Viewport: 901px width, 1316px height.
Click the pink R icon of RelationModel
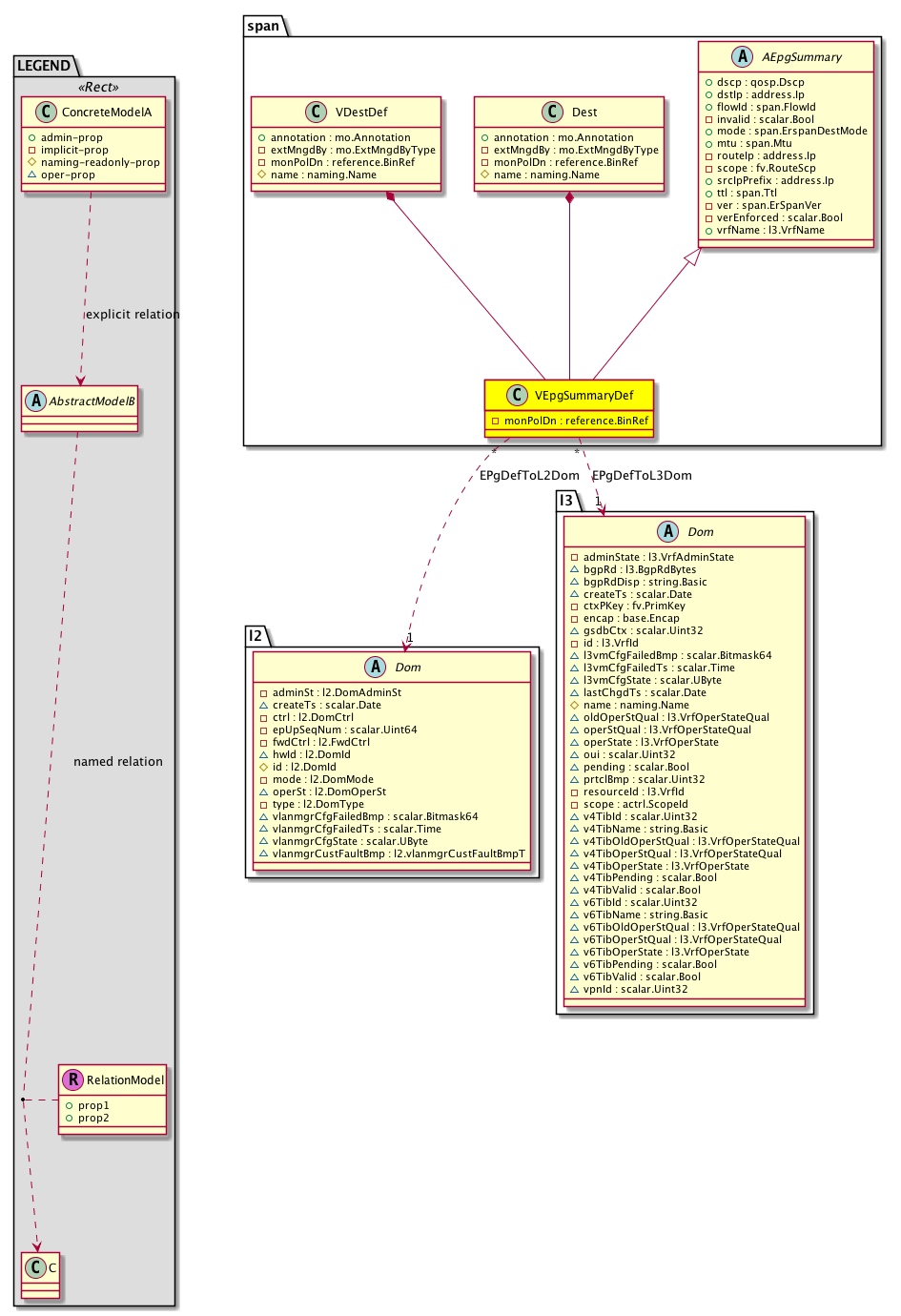tap(72, 1080)
